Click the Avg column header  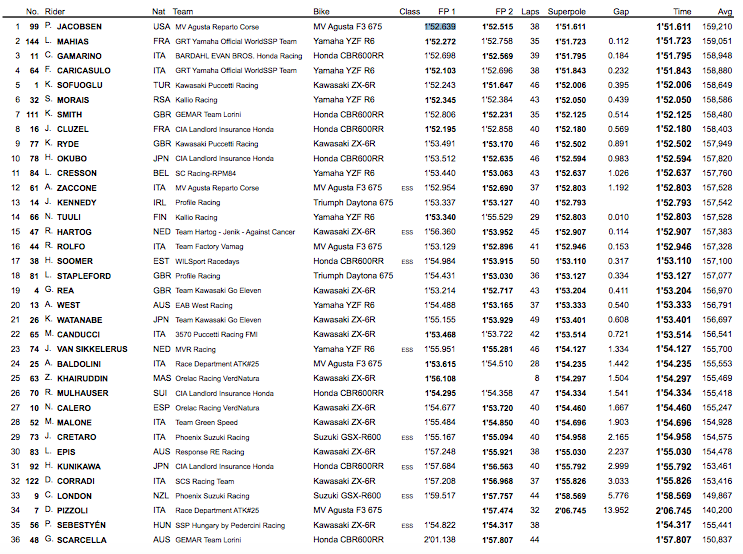[x=725, y=11]
